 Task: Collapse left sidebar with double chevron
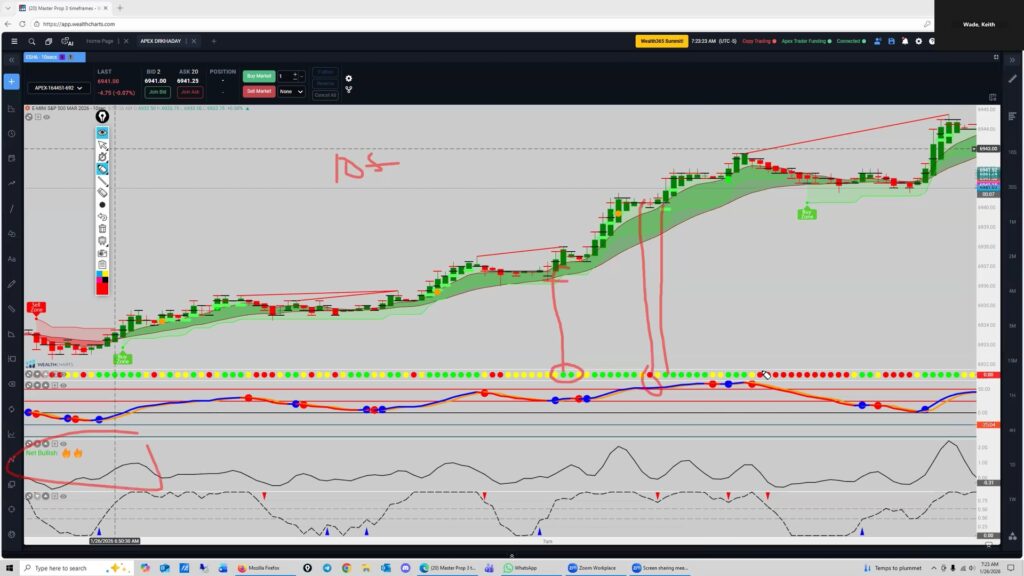click(x=11, y=59)
